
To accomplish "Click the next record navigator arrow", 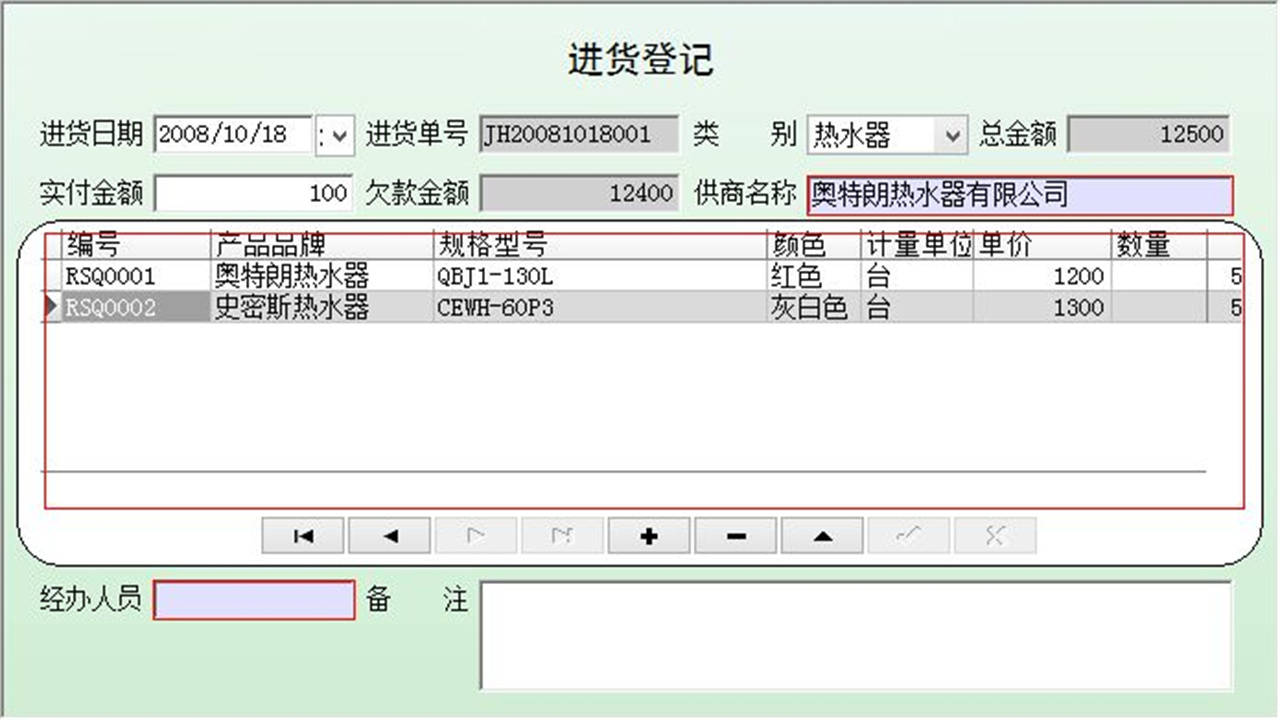I will 476,535.
